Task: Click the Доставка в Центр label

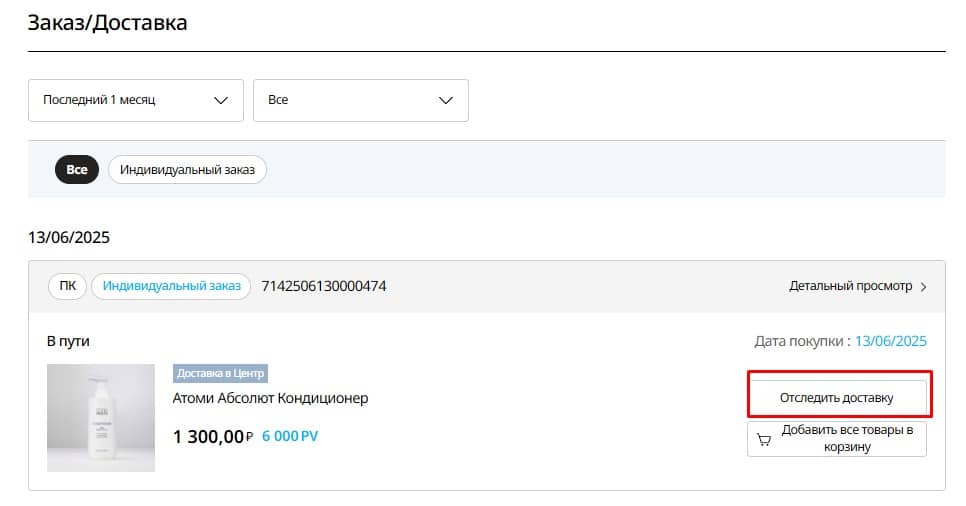Action: click(220, 374)
